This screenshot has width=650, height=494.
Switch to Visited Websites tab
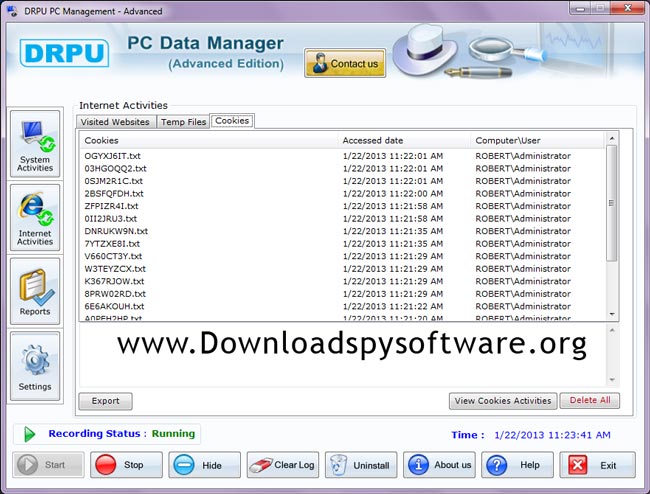(116, 122)
